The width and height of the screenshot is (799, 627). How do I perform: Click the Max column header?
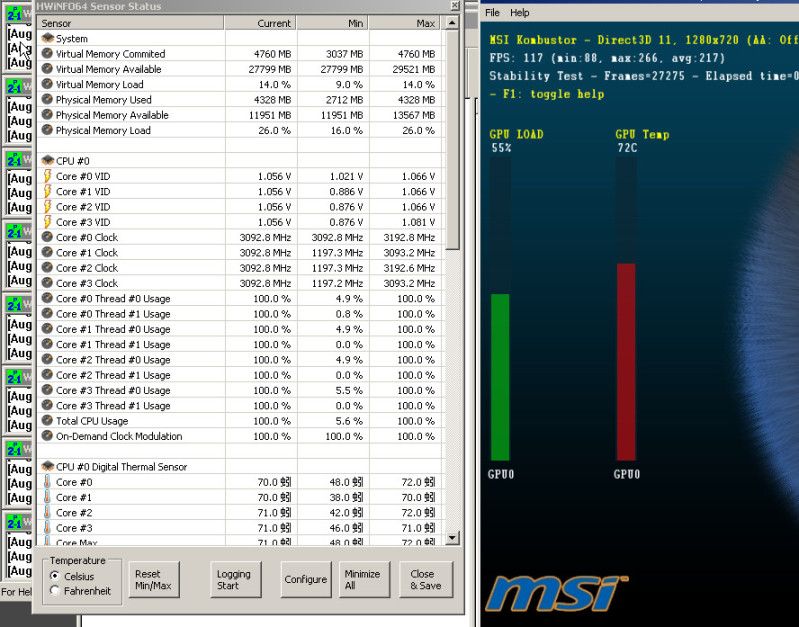(x=405, y=23)
